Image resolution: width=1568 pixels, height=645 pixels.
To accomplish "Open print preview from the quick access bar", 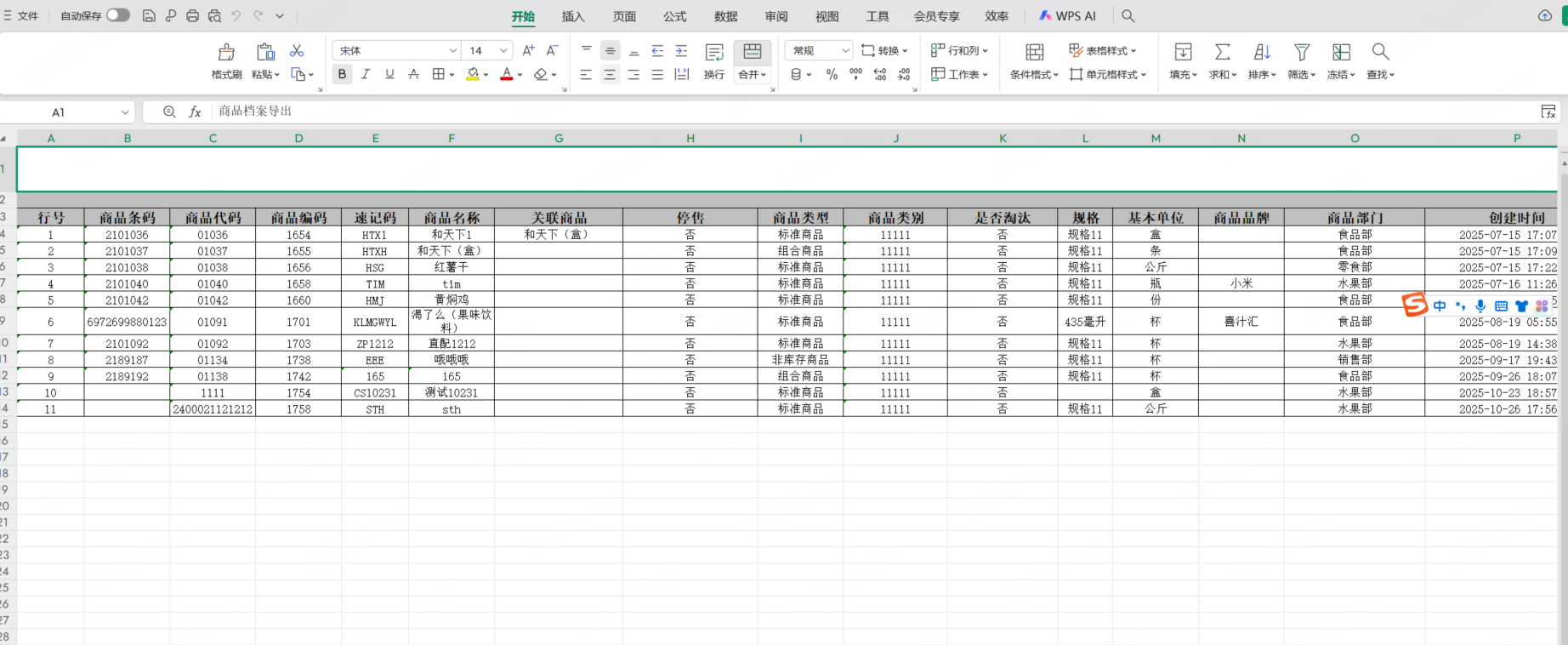I will click(214, 15).
